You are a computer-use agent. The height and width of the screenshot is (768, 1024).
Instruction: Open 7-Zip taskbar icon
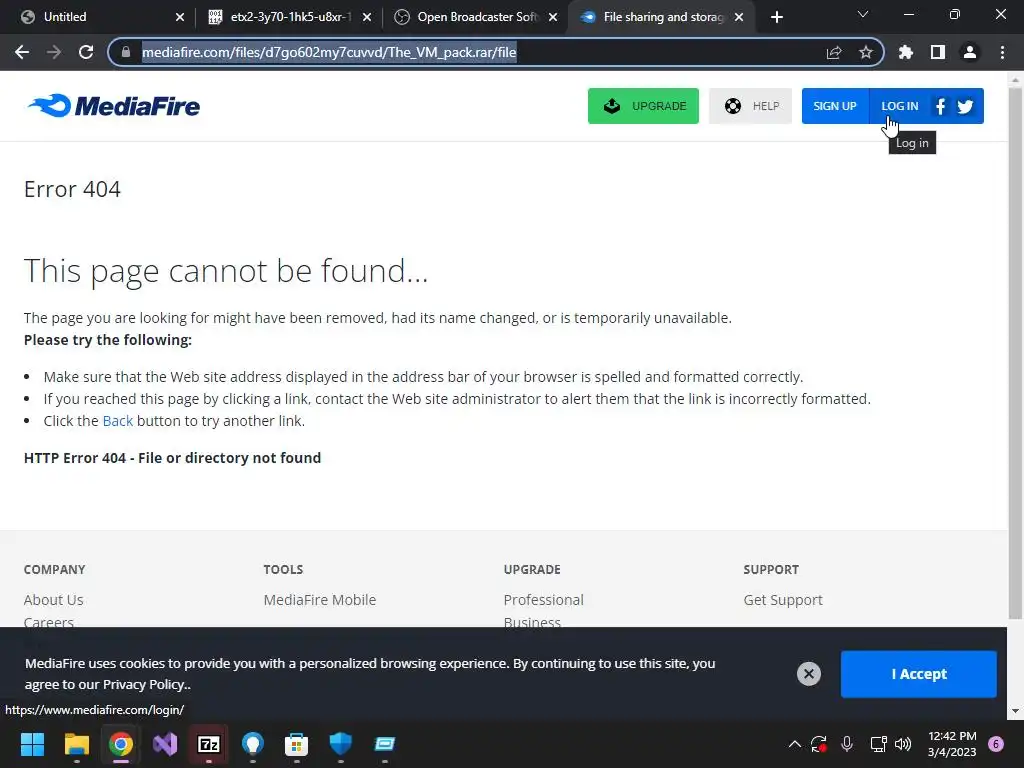(209, 744)
